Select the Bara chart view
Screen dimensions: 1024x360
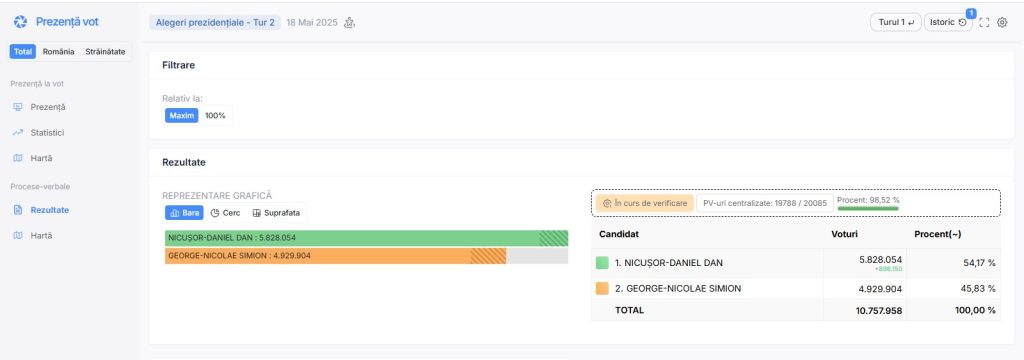click(x=184, y=213)
